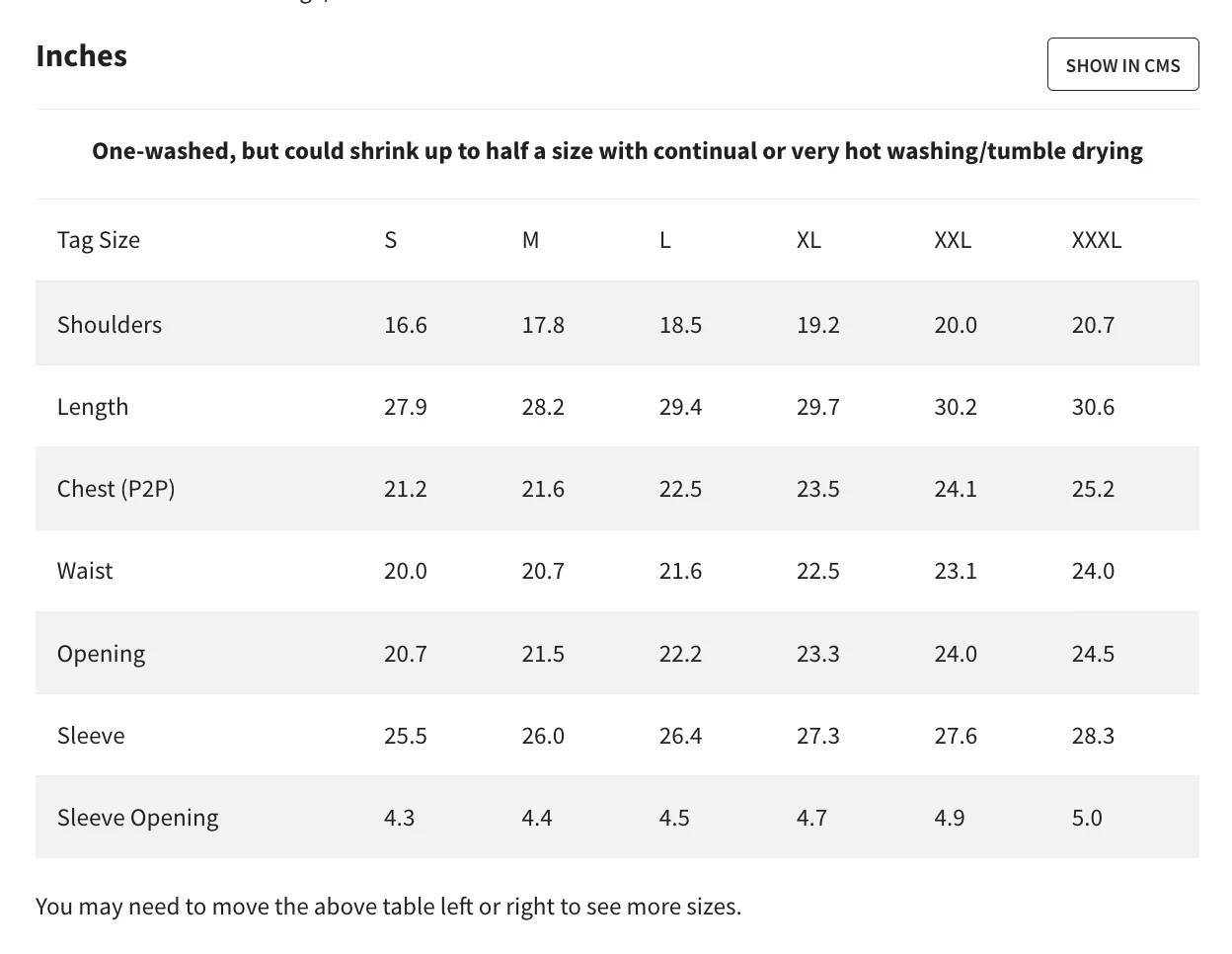Select the XL size column header
This screenshot has width=1232, height=954.
tap(808, 240)
